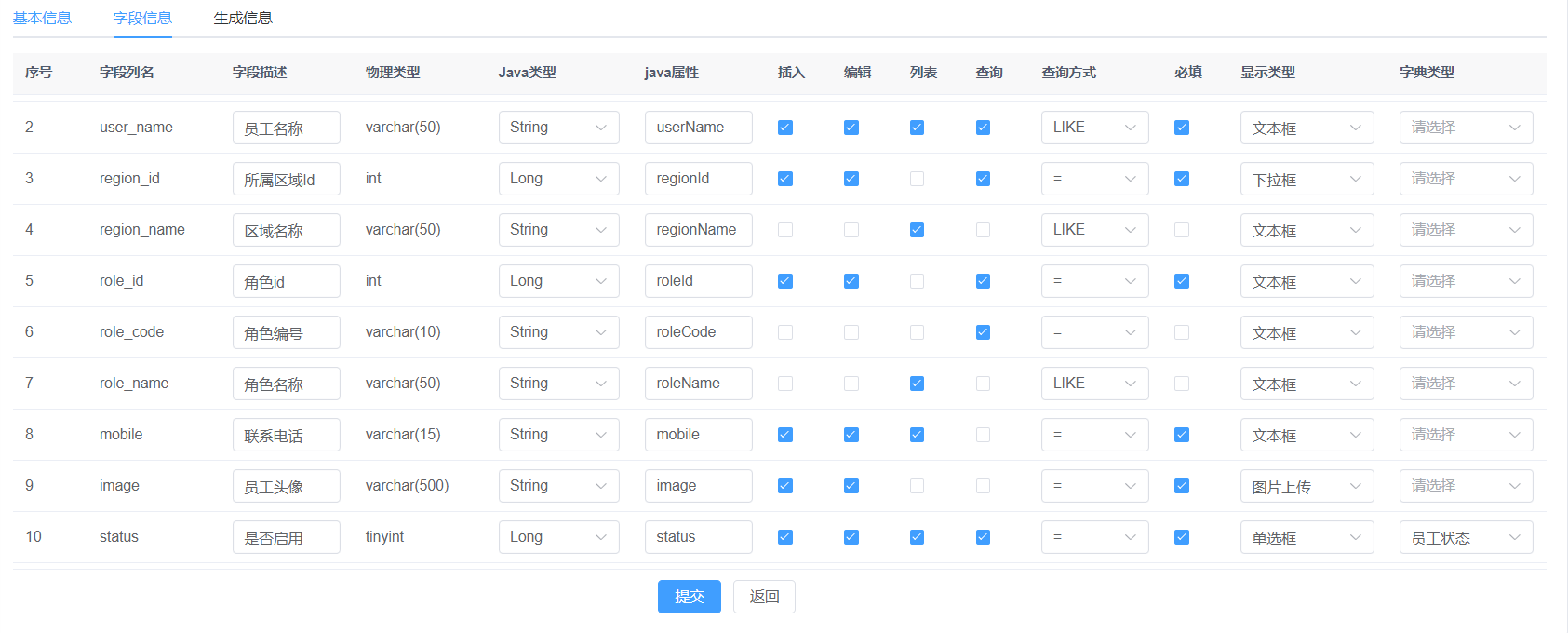Toggle 编辑 checkbox in user_name row
The height and width of the screenshot is (633, 1568).
pos(851,128)
